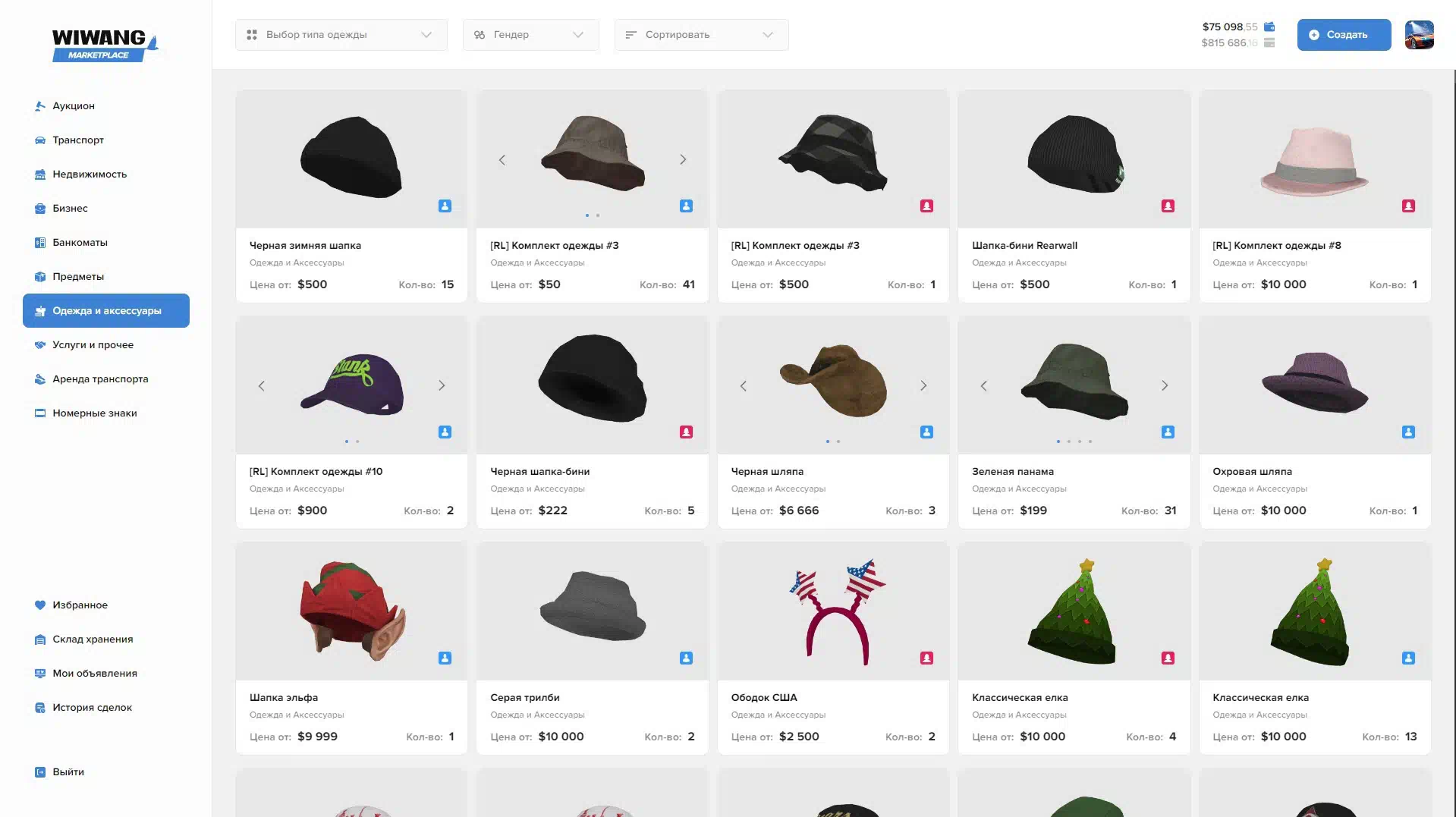Click the box icon beside Предметы

[x=40, y=277]
